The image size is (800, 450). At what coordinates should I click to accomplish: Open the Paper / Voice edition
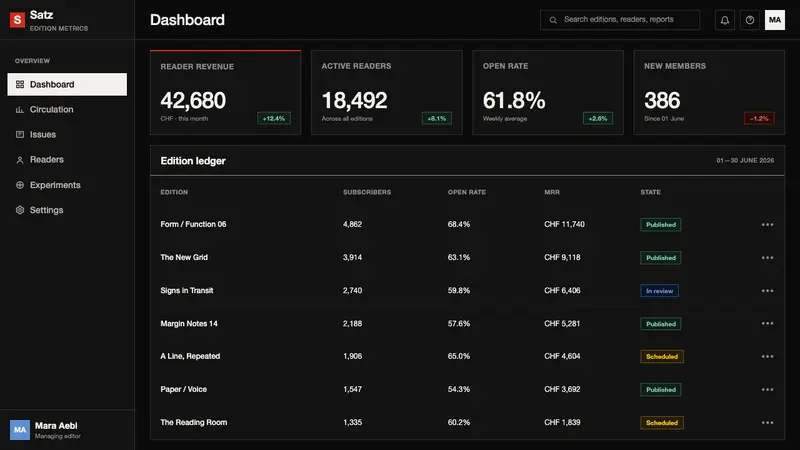click(x=184, y=389)
